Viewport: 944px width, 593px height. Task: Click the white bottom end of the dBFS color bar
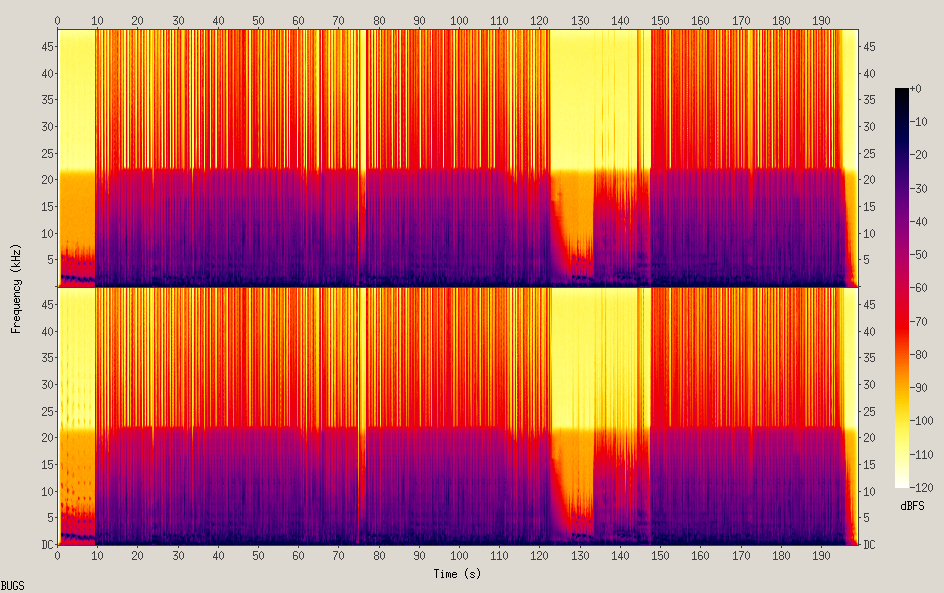tap(902, 484)
